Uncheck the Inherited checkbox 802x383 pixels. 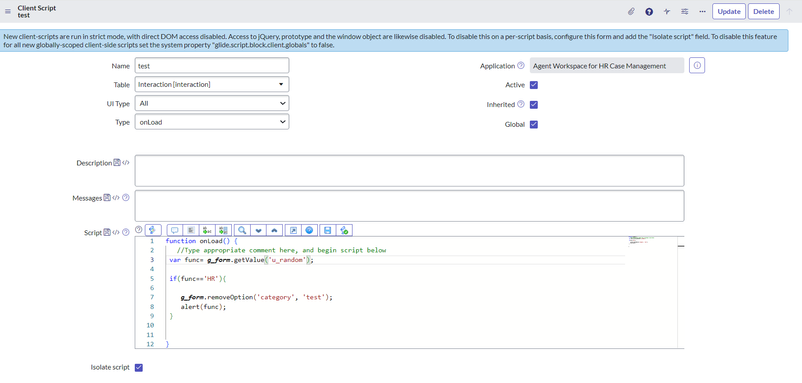click(534, 104)
